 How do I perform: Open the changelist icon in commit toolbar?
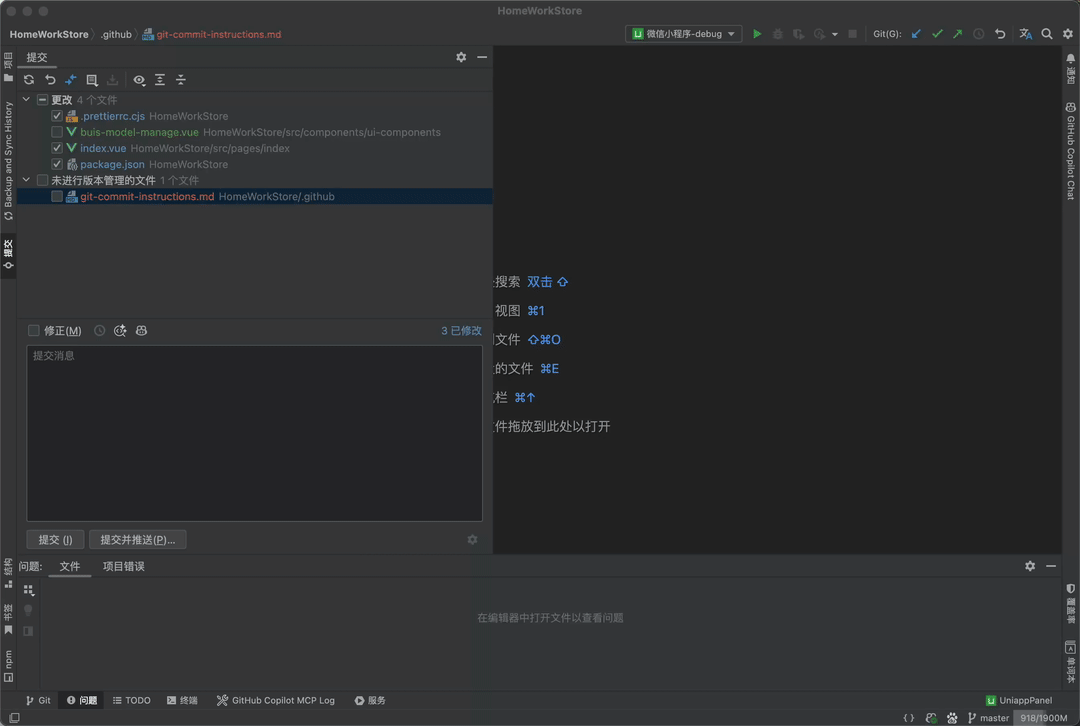[x=92, y=80]
